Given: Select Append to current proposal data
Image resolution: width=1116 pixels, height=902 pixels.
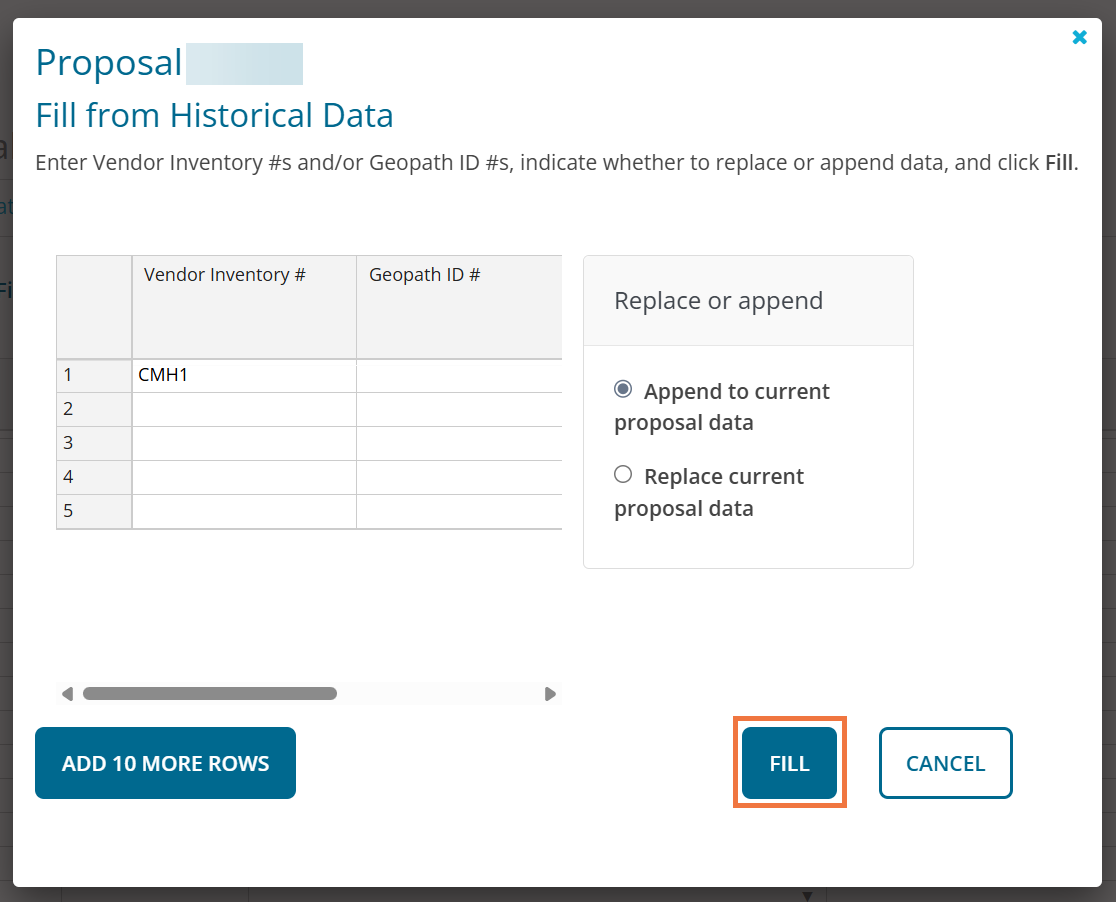Looking at the screenshot, I should click(x=623, y=389).
